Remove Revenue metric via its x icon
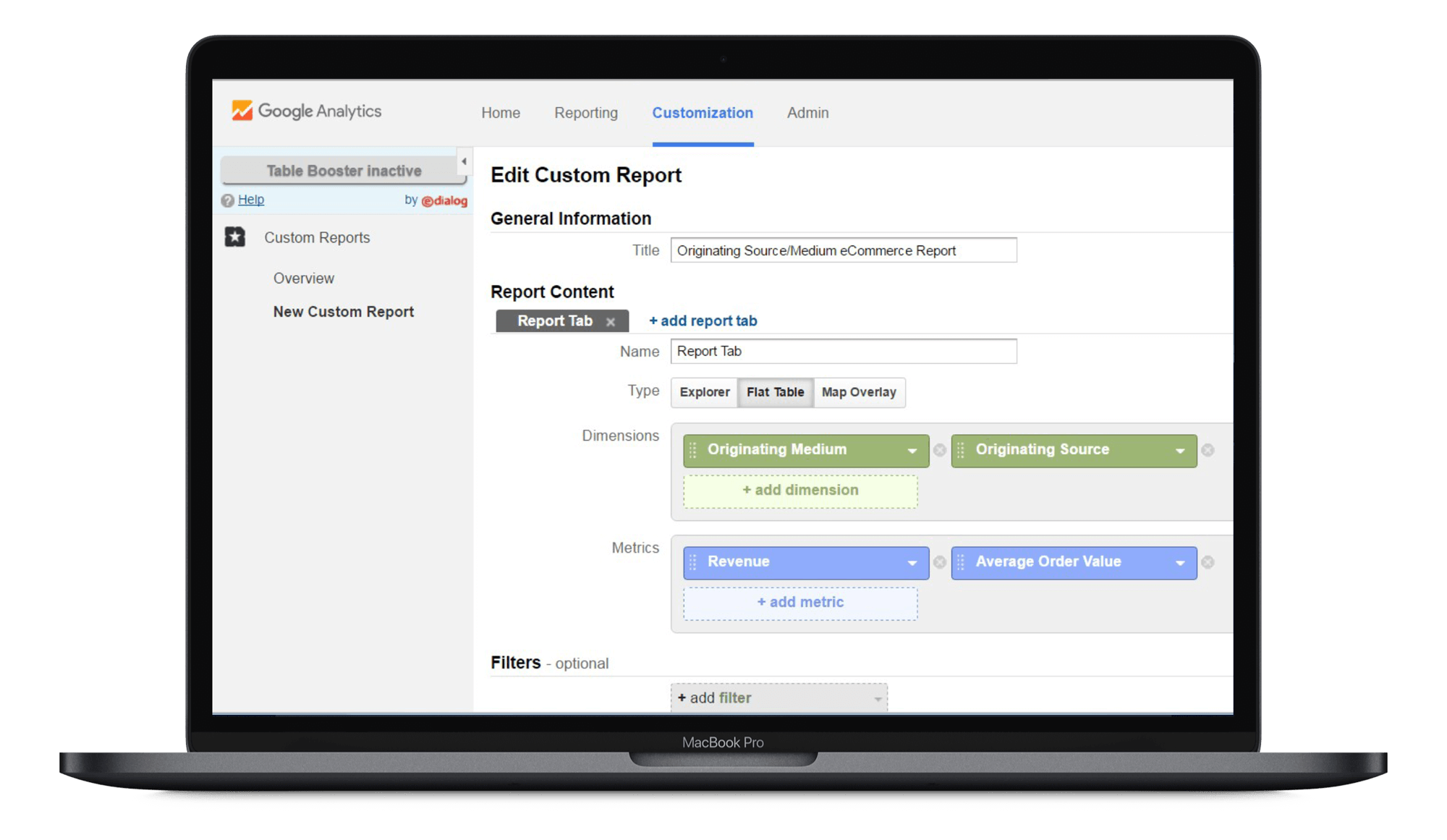The width and height of the screenshot is (1447, 840). tap(940, 562)
